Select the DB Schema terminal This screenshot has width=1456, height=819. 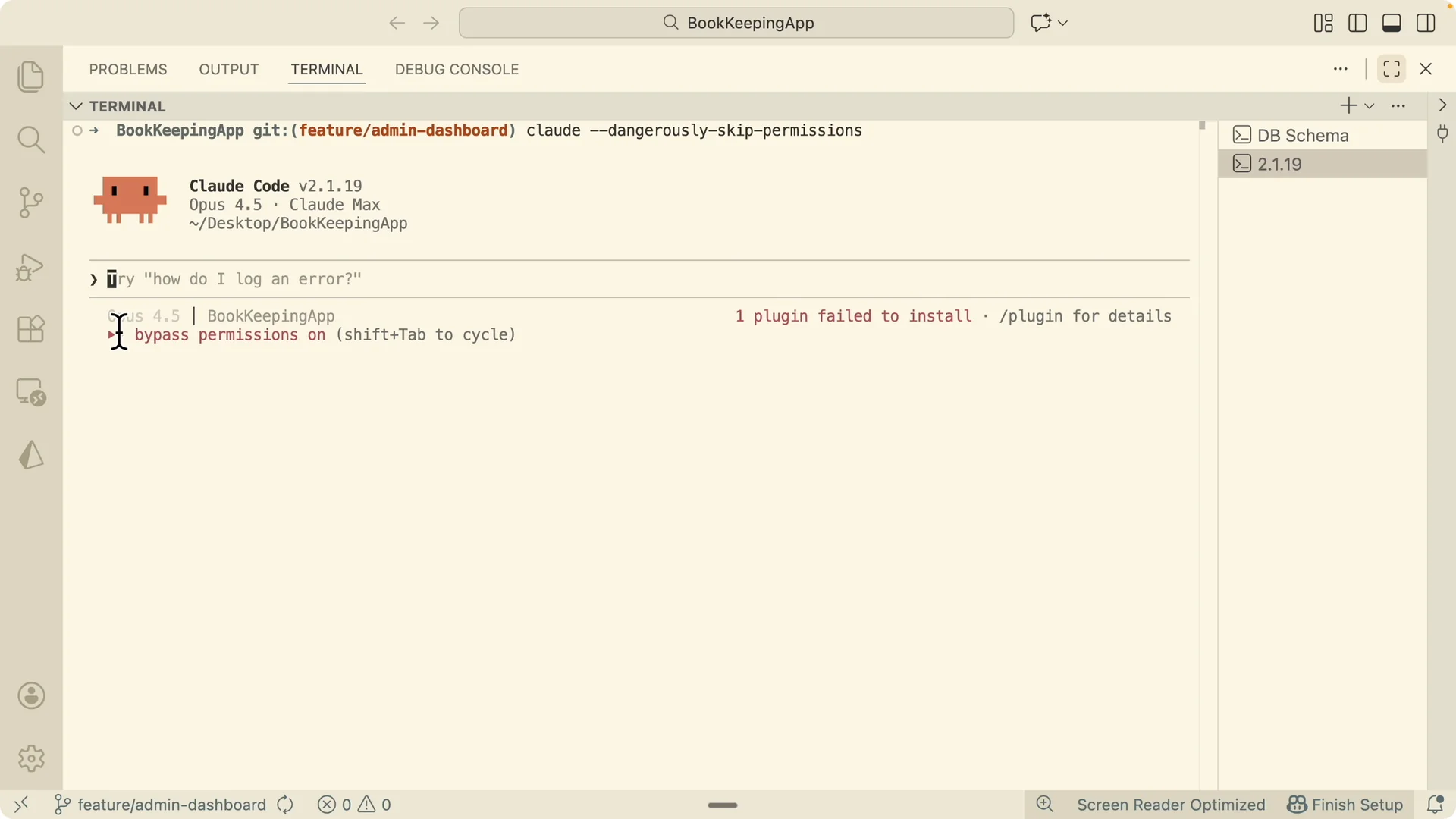click(x=1323, y=136)
